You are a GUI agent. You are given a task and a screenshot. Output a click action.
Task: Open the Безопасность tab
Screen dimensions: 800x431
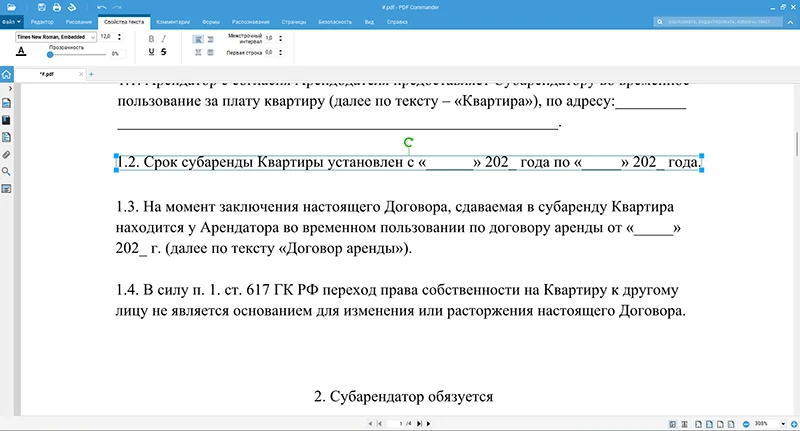(x=335, y=22)
